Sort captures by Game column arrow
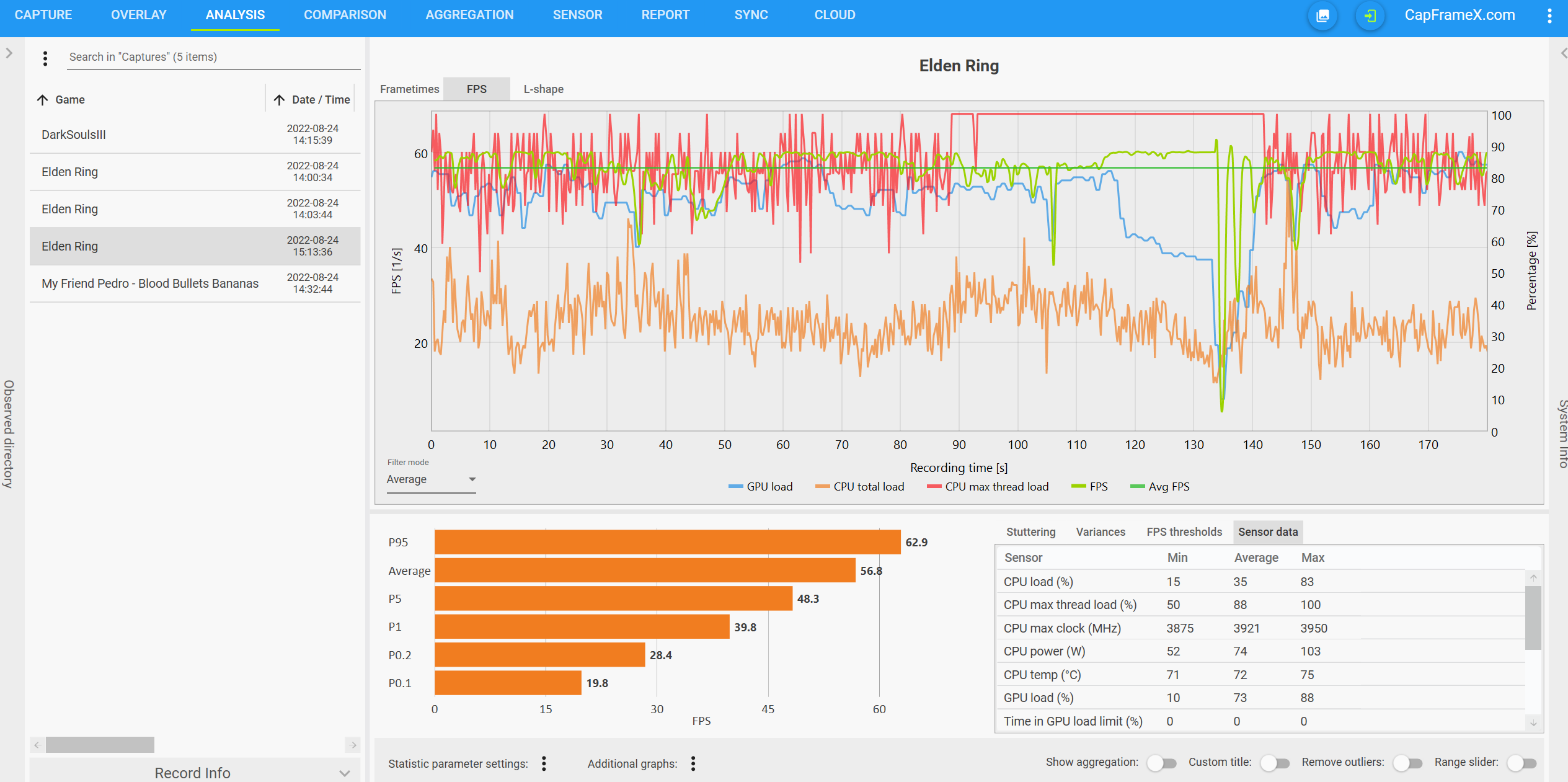Viewport: 1568px width, 782px height. 43,100
